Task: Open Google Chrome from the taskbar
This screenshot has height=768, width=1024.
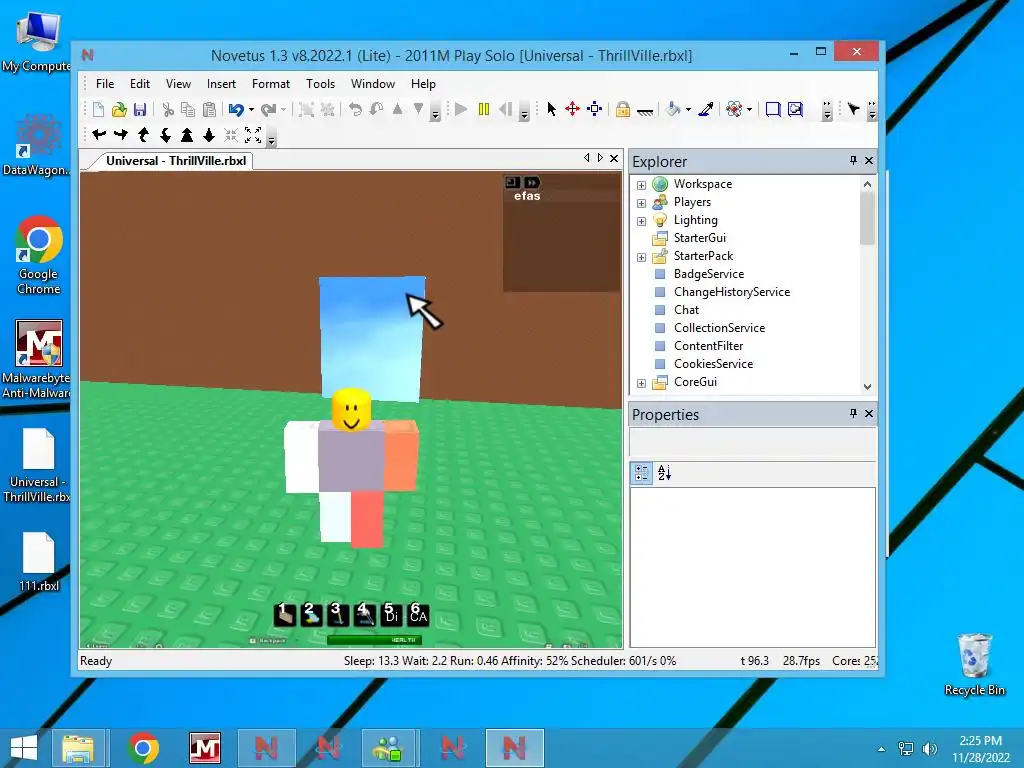Action: point(144,748)
